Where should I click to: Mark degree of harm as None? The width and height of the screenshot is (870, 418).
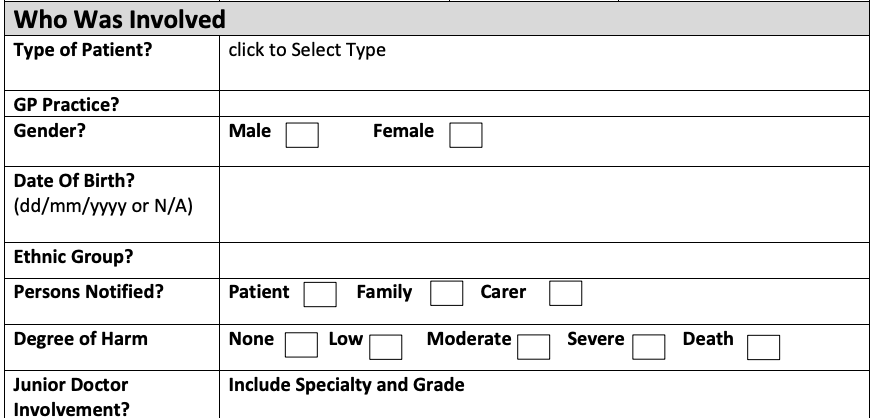pos(302,345)
